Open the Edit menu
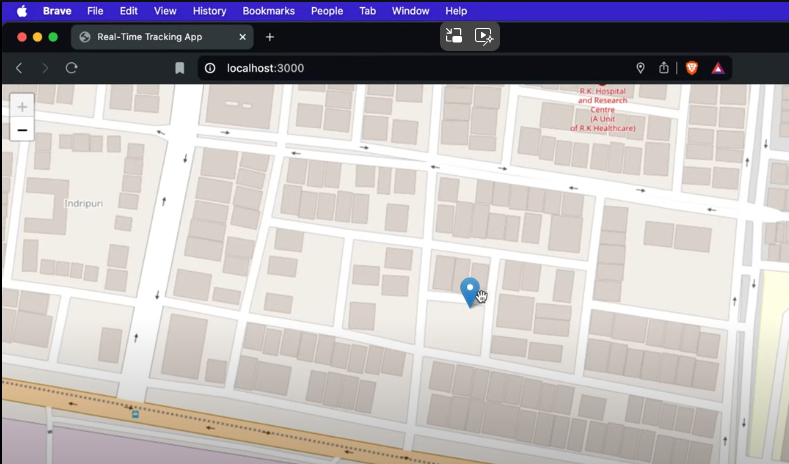The image size is (789, 464). click(129, 11)
